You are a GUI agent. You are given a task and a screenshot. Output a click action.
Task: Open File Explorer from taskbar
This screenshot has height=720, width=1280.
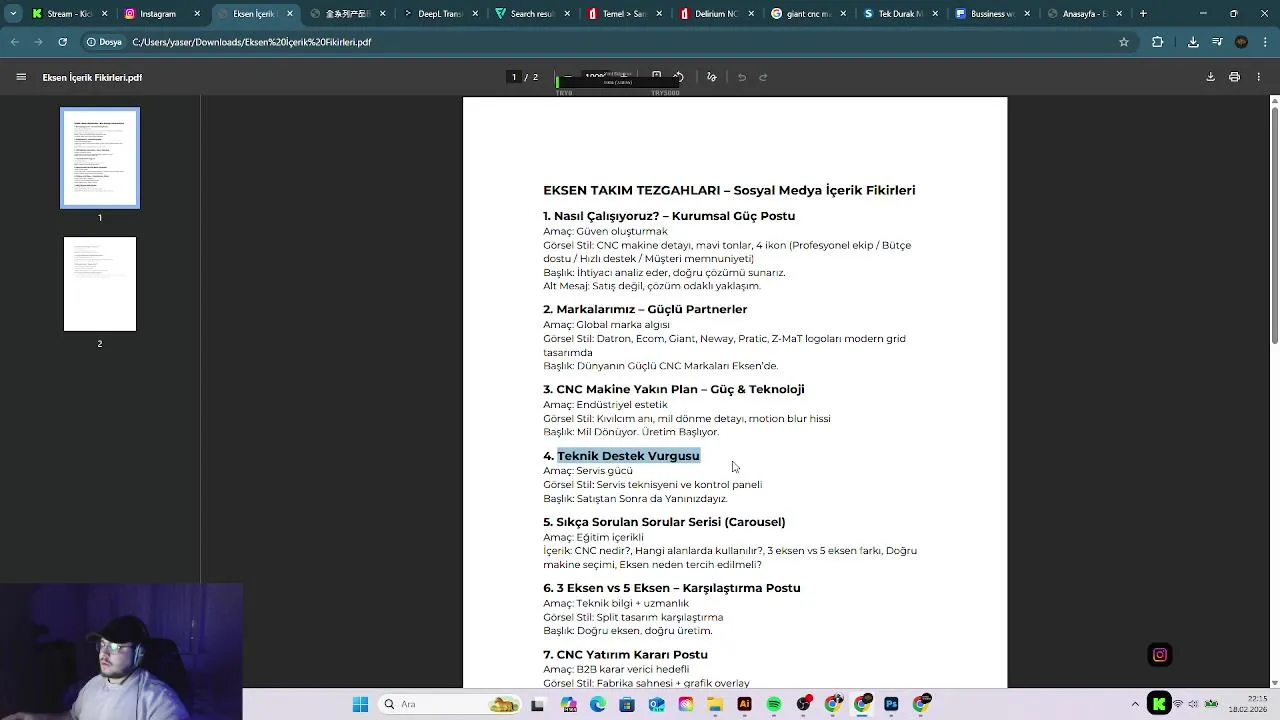[715, 704]
